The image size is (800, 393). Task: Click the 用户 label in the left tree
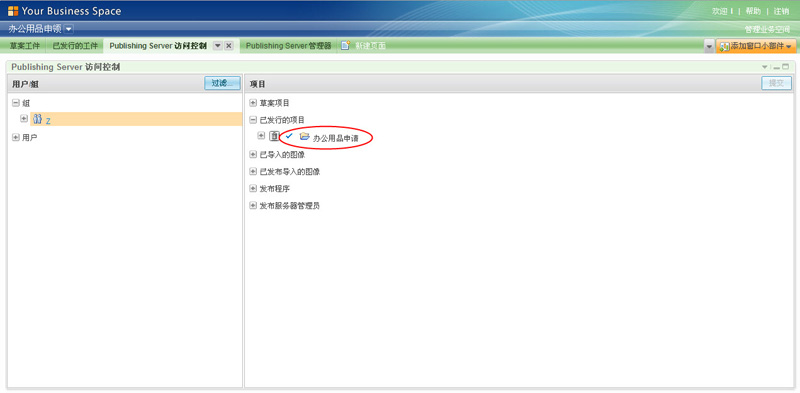pos(30,138)
